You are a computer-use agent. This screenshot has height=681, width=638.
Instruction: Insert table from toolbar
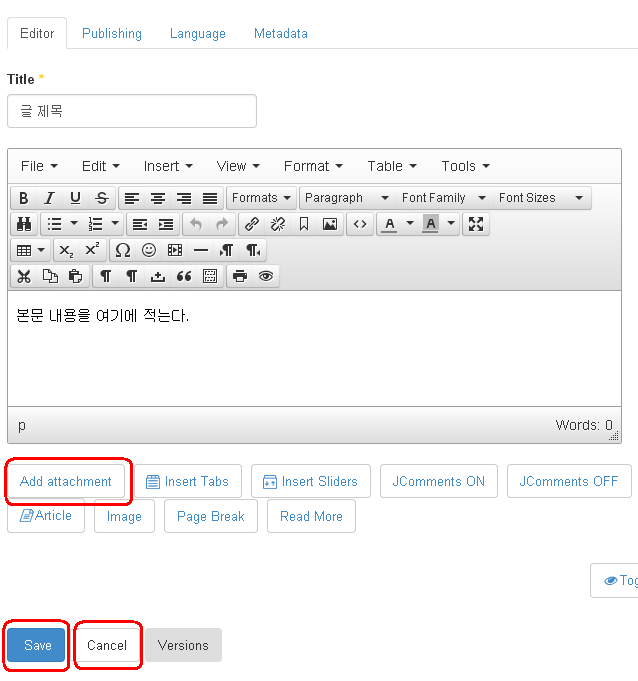[24, 250]
